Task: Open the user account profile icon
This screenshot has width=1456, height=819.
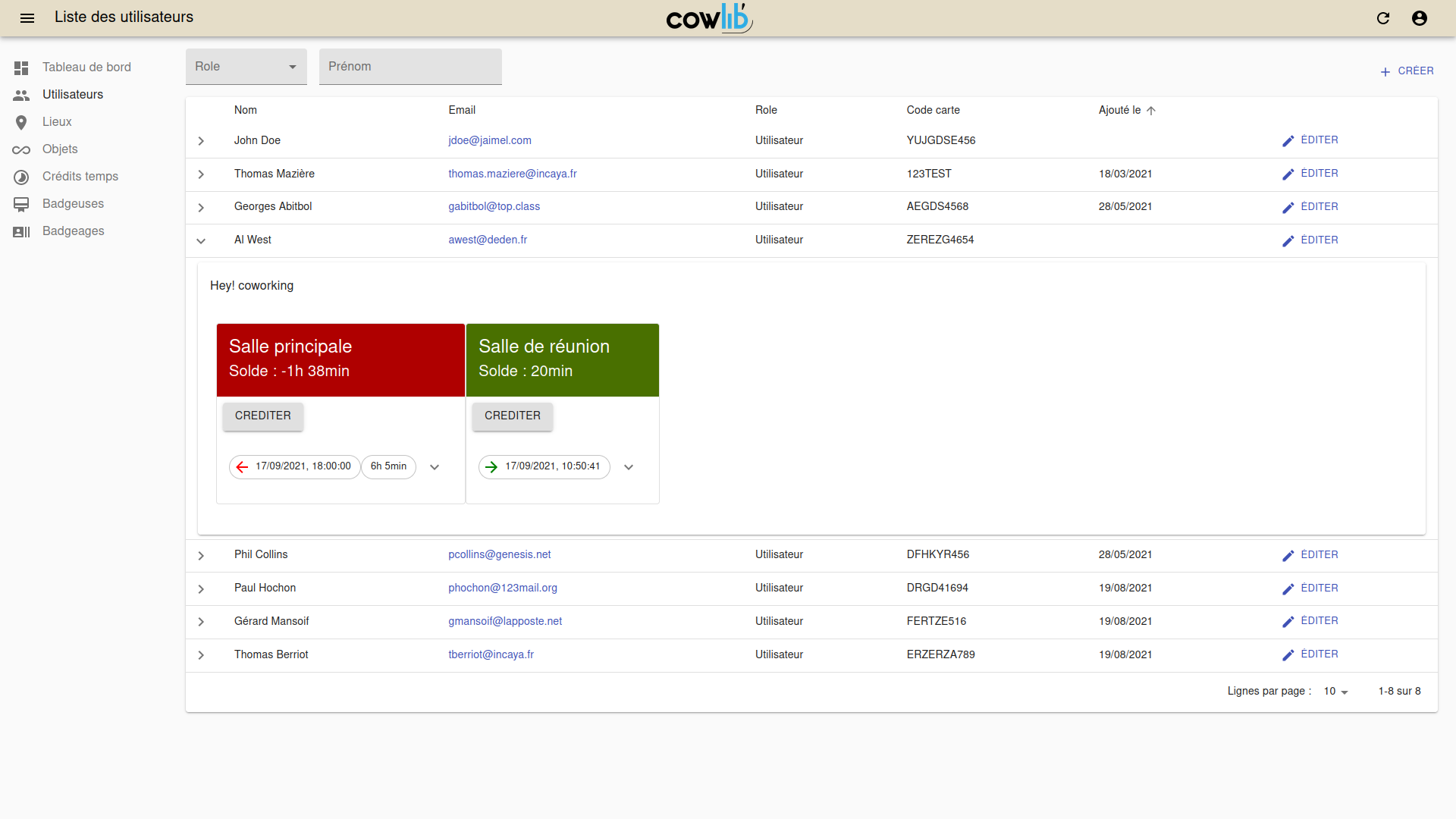Action: pyautogui.click(x=1420, y=18)
